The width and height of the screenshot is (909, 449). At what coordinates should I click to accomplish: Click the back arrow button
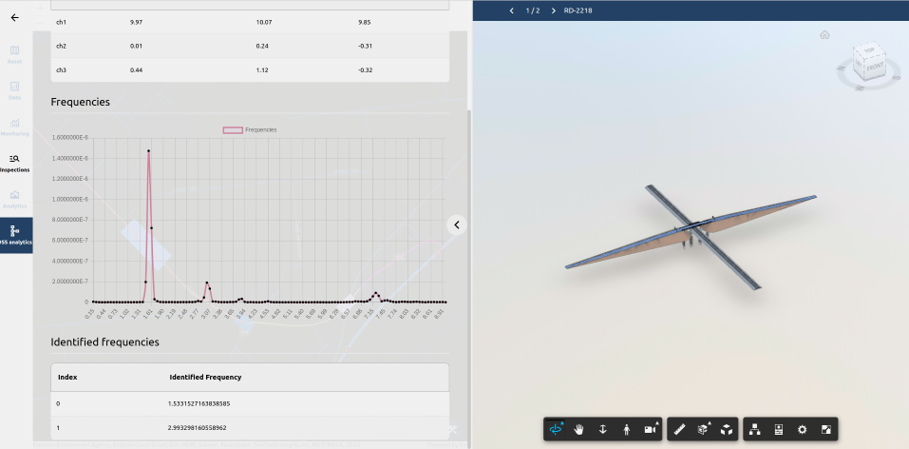point(15,18)
